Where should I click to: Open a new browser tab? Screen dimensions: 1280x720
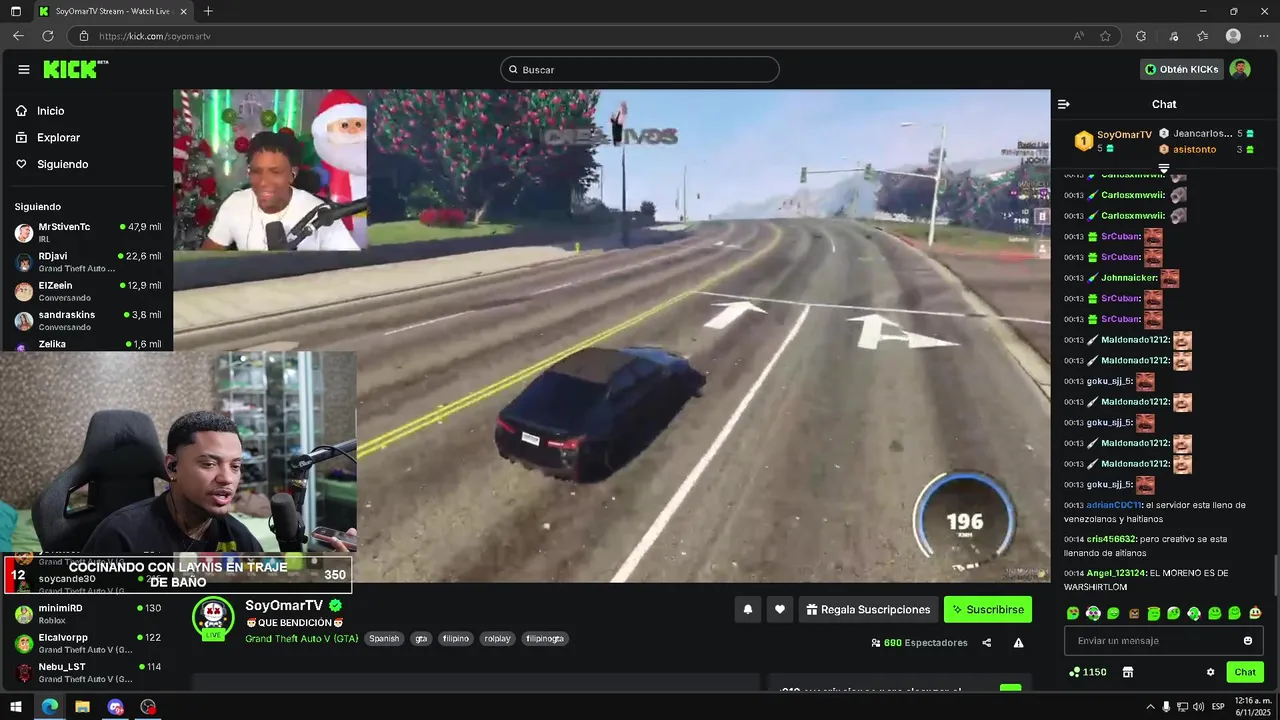(x=208, y=11)
